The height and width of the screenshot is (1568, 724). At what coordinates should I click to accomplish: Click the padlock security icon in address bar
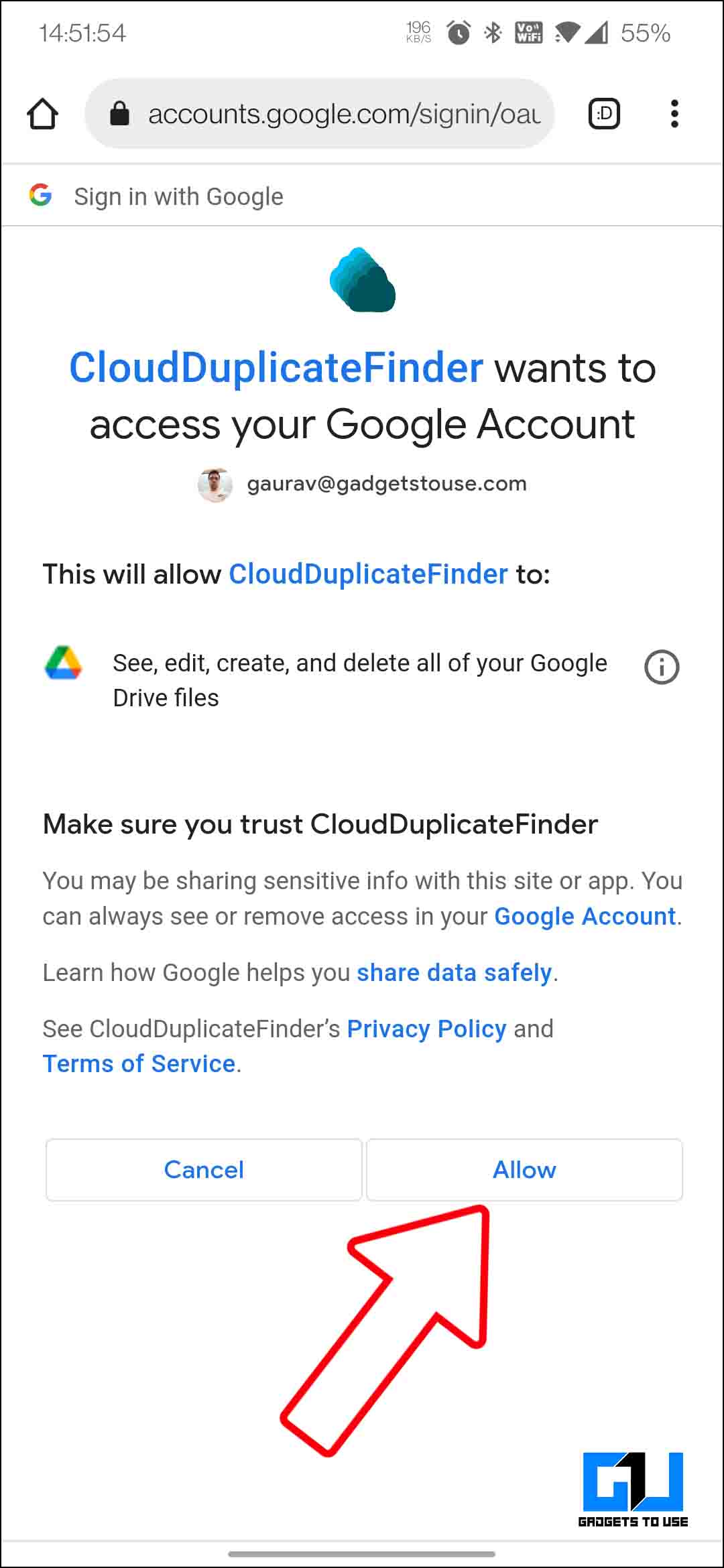click(x=119, y=113)
